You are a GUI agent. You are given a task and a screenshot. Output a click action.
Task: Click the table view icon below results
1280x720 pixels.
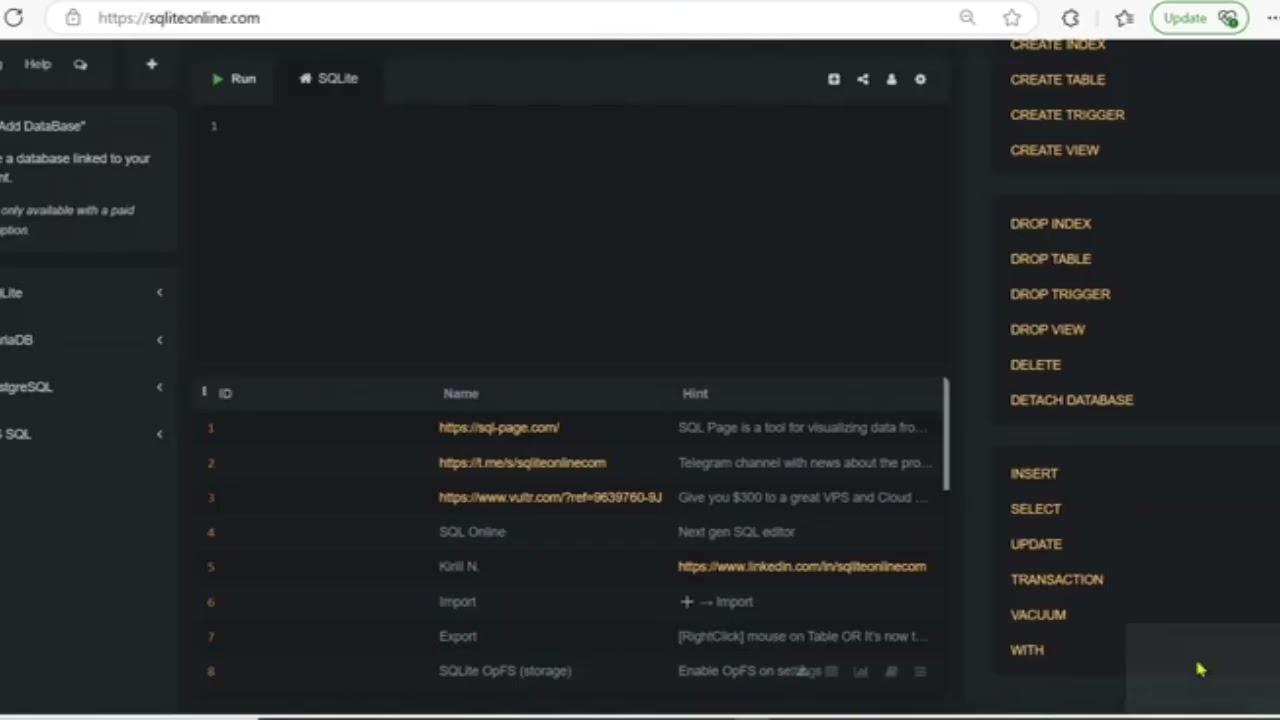click(x=831, y=672)
